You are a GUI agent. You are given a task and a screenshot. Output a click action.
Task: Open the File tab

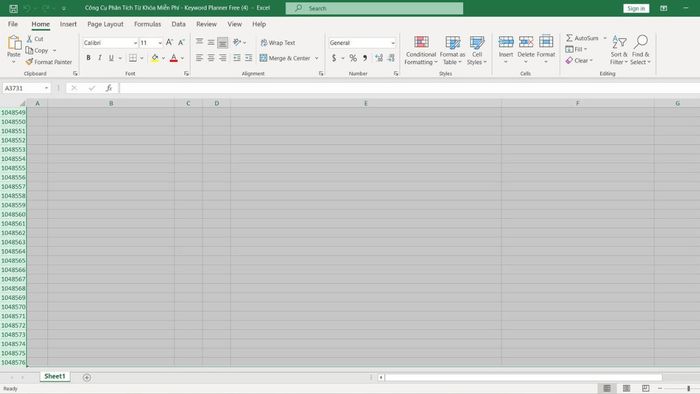[13, 24]
